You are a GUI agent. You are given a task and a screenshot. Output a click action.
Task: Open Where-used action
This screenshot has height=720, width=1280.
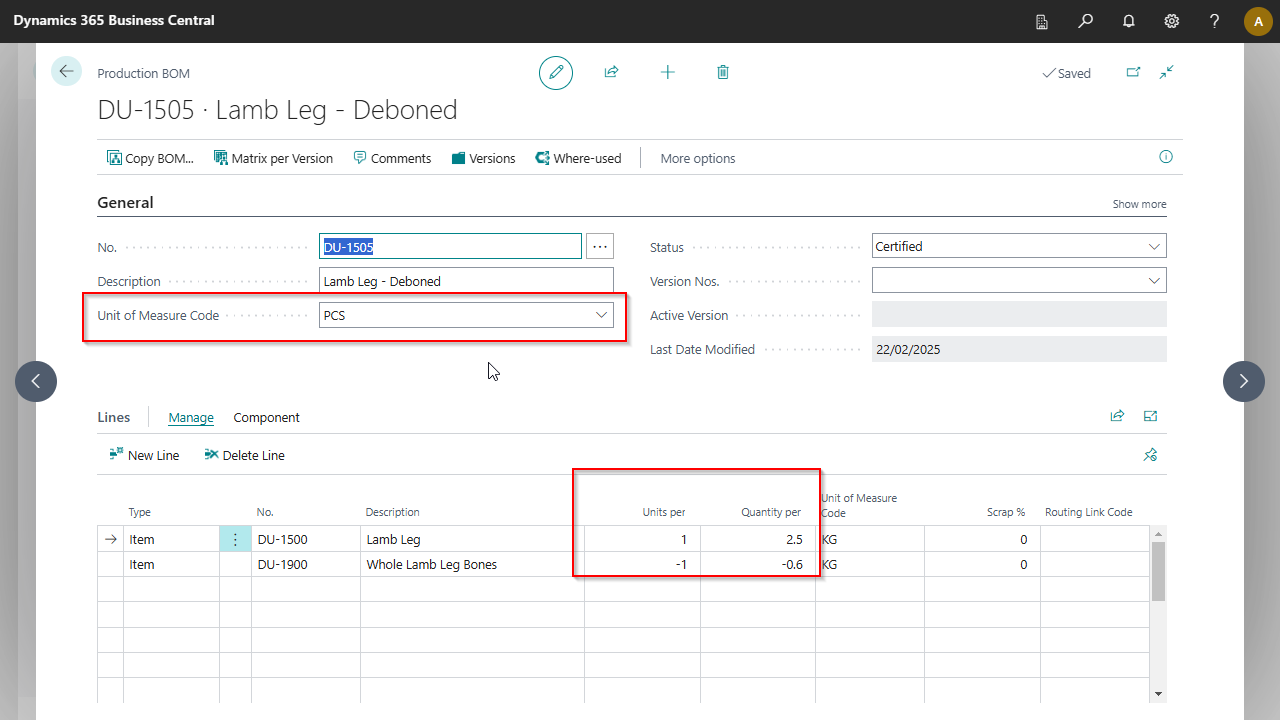click(x=578, y=158)
